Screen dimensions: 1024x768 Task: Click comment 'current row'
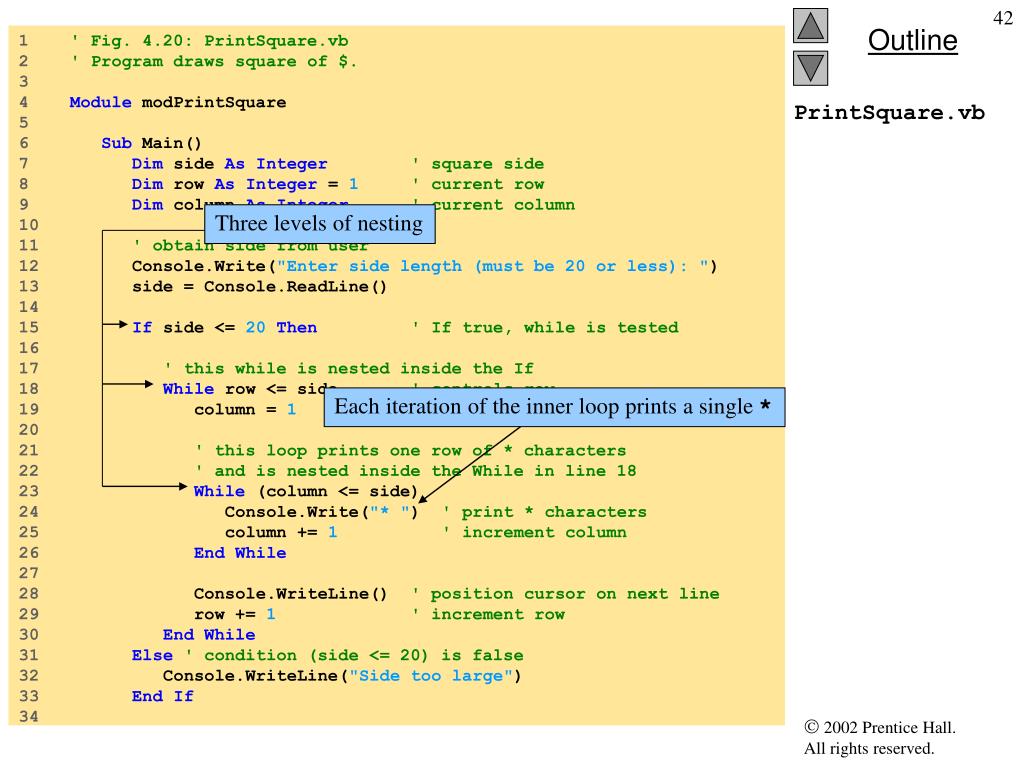click(479, 184)
